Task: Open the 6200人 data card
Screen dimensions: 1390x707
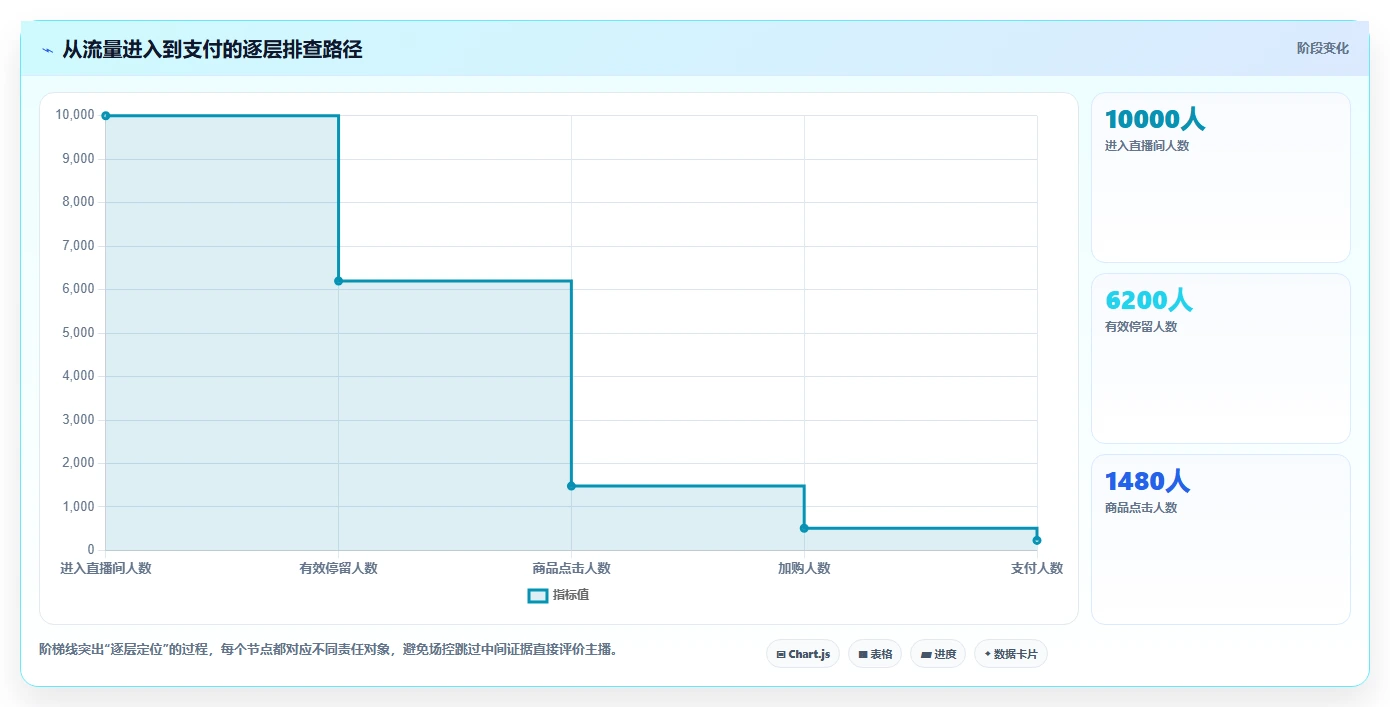Action: point(1221,358)
